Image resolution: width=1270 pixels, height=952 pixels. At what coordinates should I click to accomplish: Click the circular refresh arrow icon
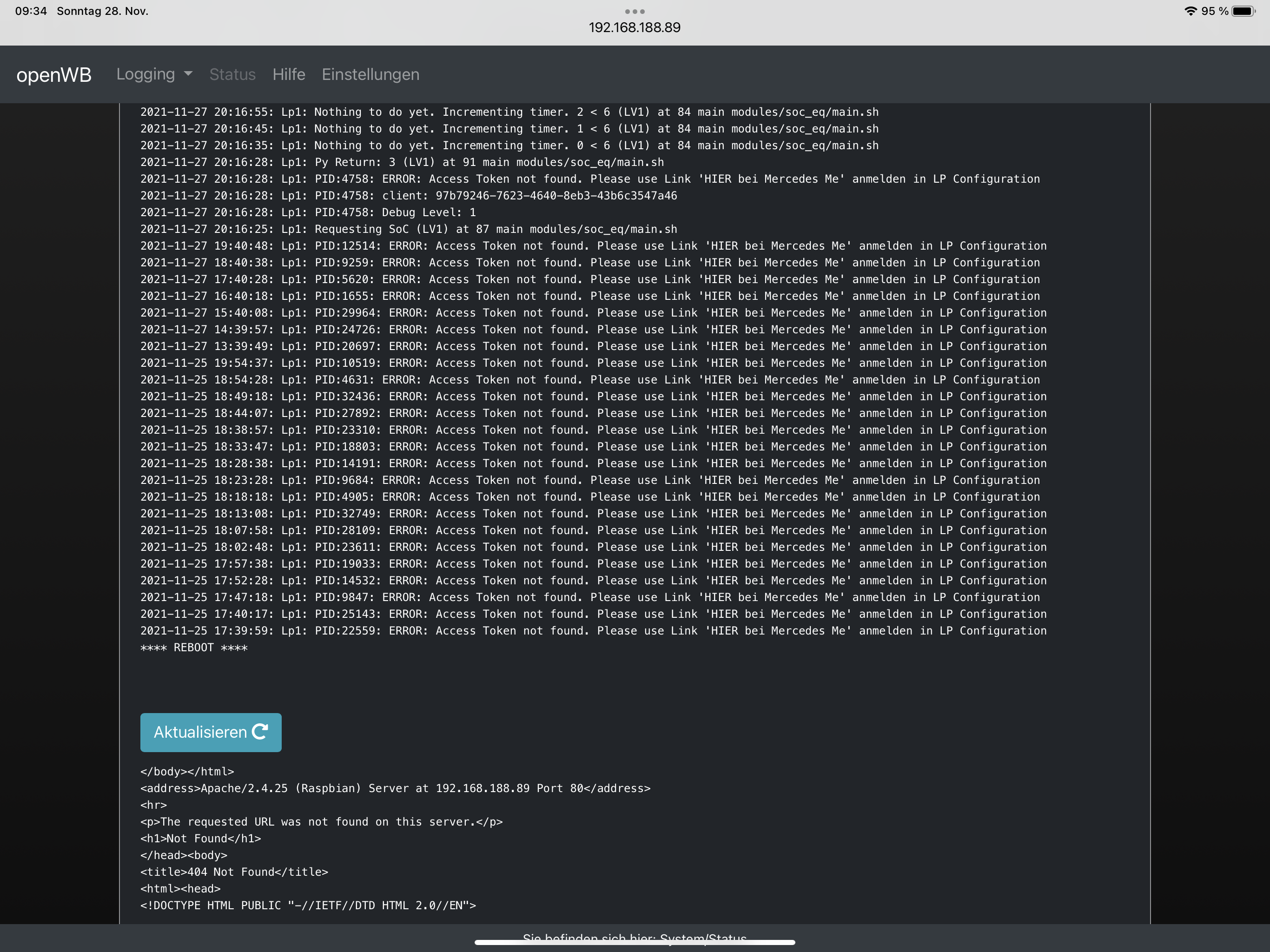(x=260, y=732)
